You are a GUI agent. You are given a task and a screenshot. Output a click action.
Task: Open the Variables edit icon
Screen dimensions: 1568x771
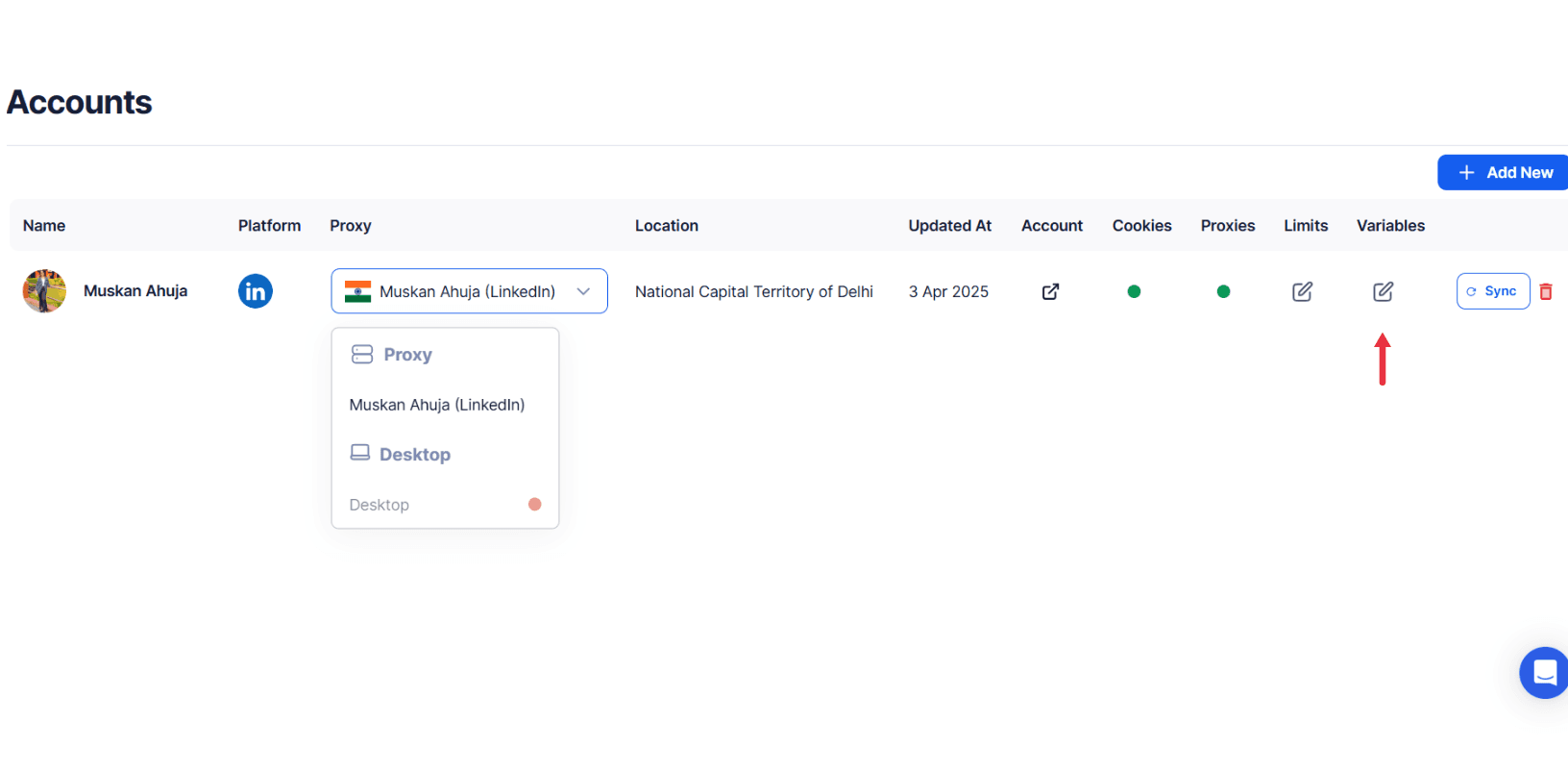click(x=1383, y=291)
